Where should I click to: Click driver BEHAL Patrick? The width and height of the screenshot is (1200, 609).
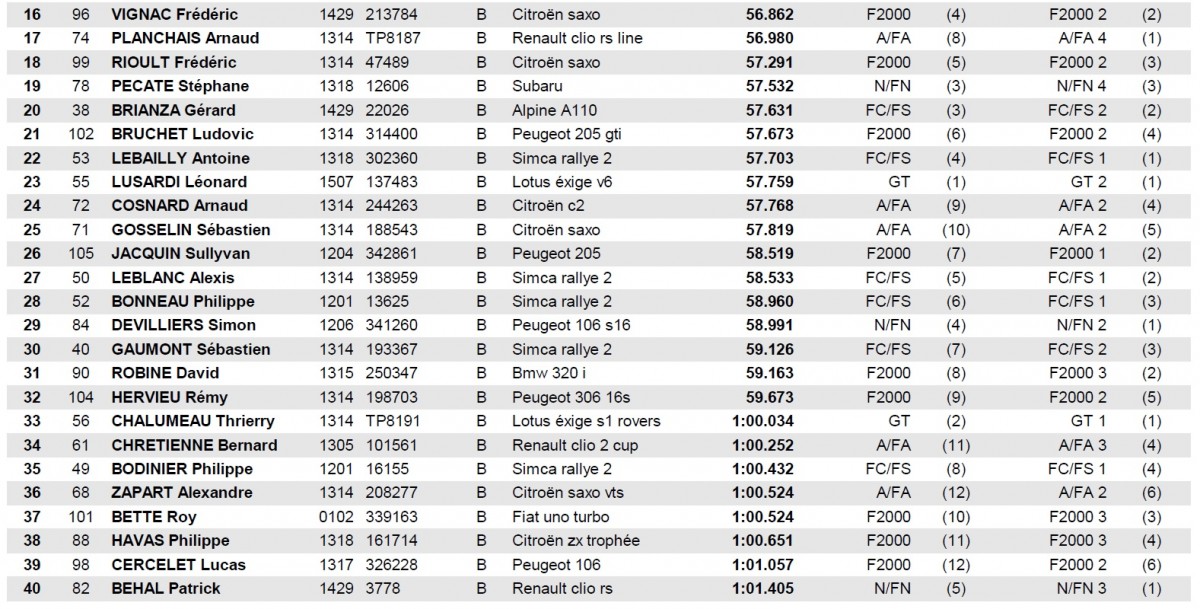[166, 589]
